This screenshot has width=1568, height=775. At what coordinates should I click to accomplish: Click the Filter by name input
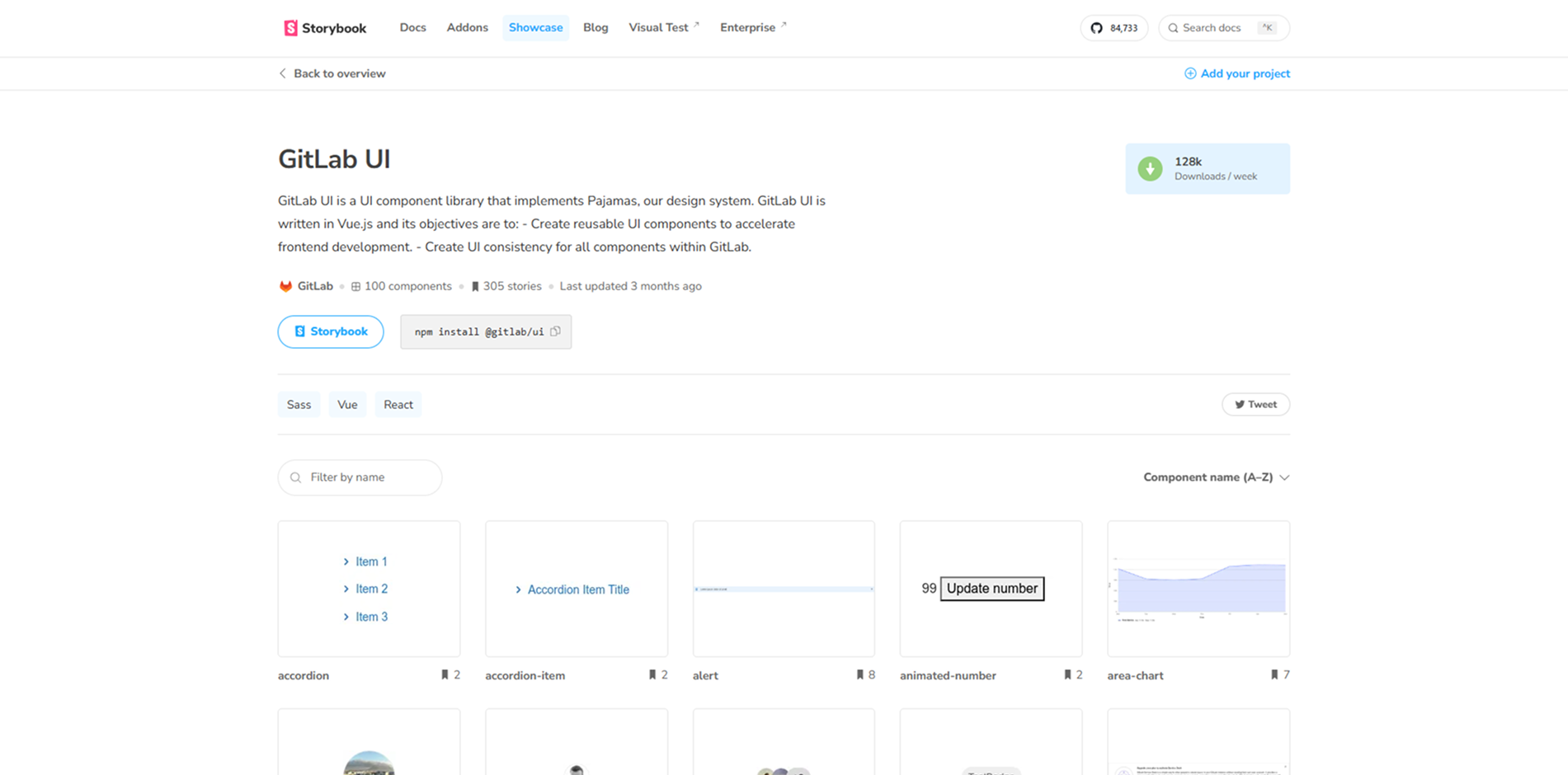click(x=360, y=477)
